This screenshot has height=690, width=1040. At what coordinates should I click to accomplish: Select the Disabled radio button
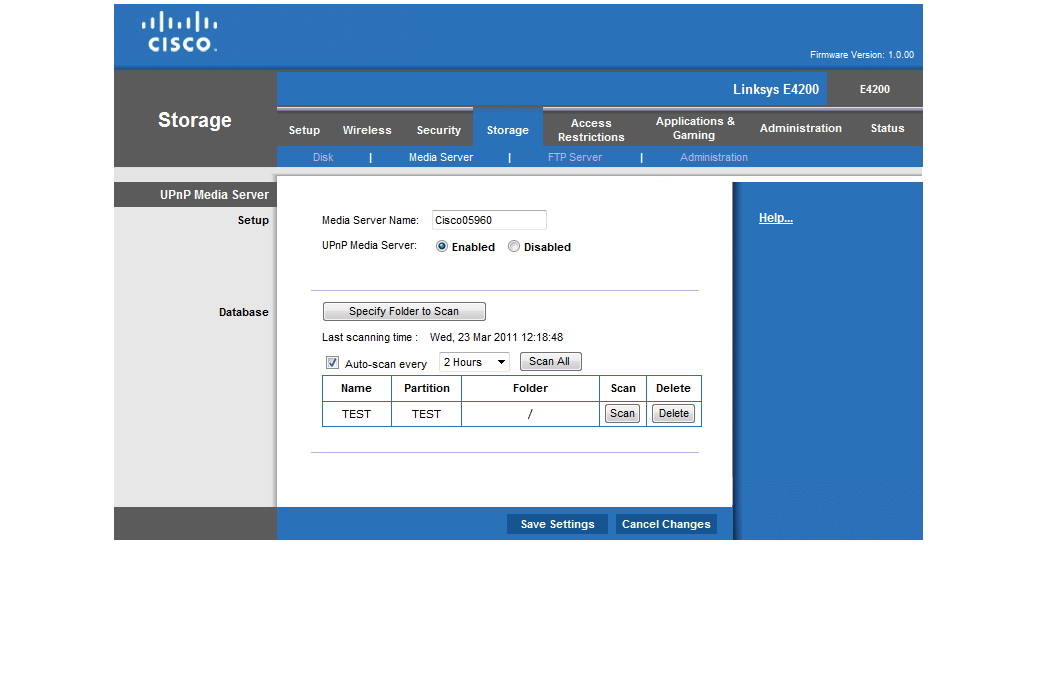[x=514, y=247]
